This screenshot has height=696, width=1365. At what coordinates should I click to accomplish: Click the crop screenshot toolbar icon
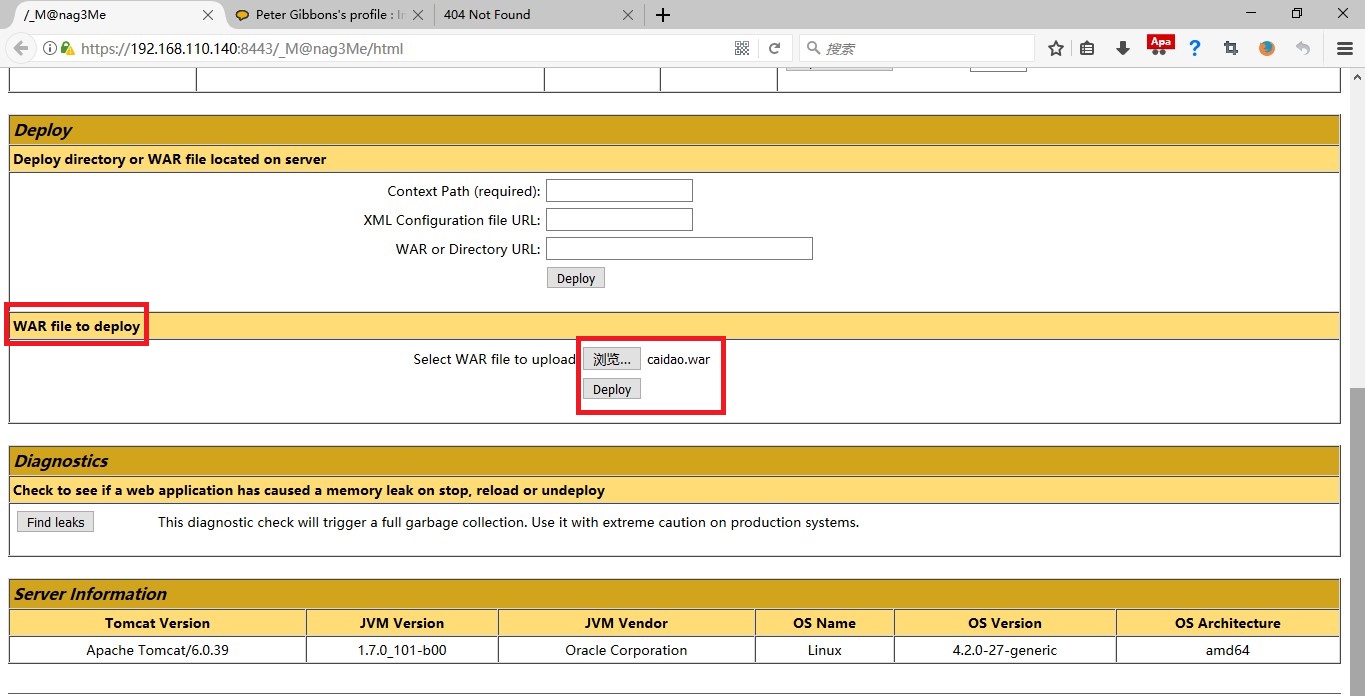tap(1231, 48)
